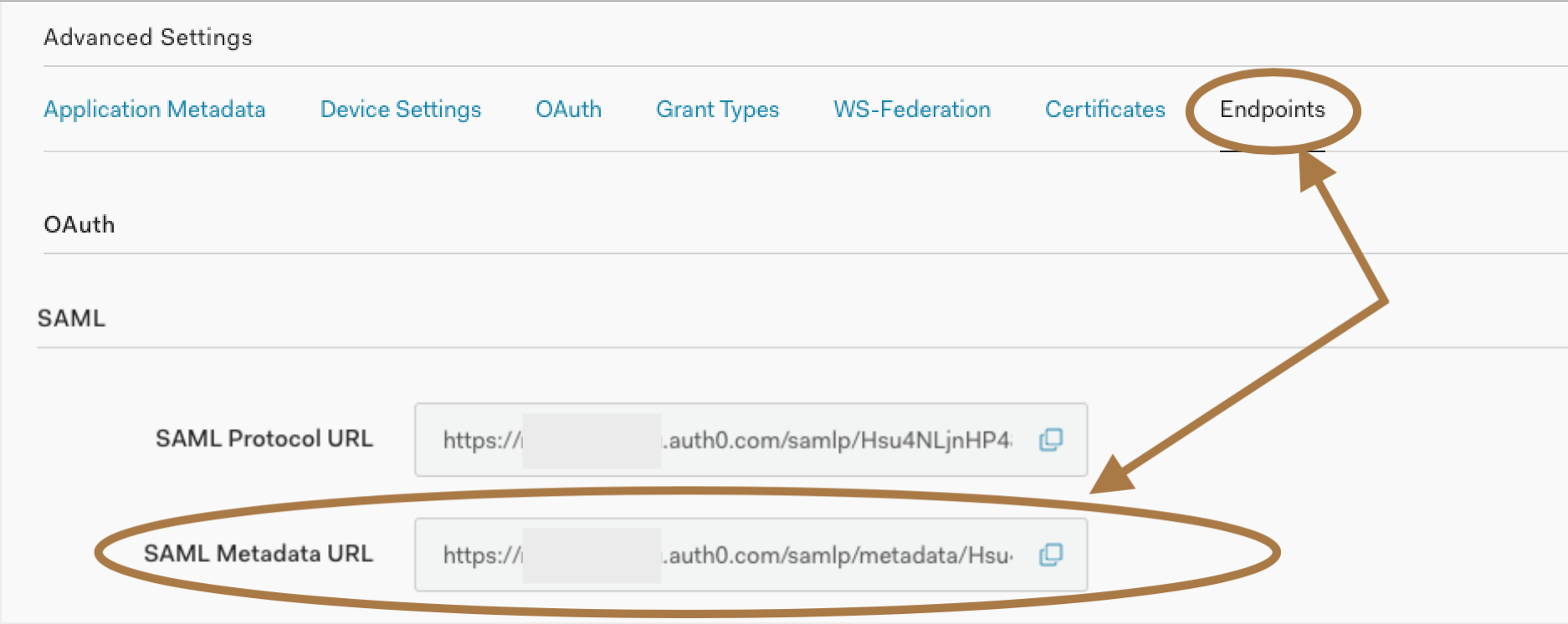Image resolution: width=1568 pixels, height=624 pixels.
Task: Copy the SAML Protocol URL to clipboard
Action: pos(1050,440)
